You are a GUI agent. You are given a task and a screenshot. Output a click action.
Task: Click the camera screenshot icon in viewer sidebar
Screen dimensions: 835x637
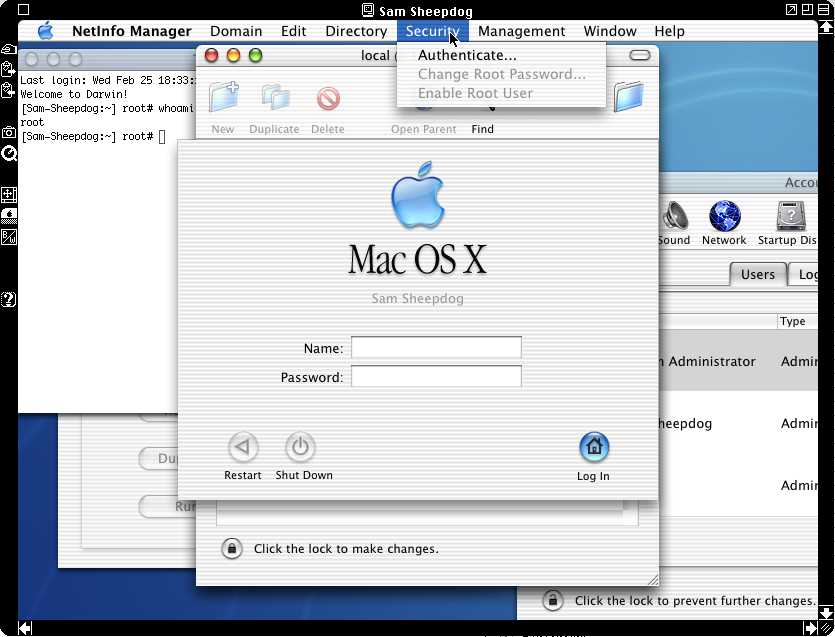(x=9, y=133)
